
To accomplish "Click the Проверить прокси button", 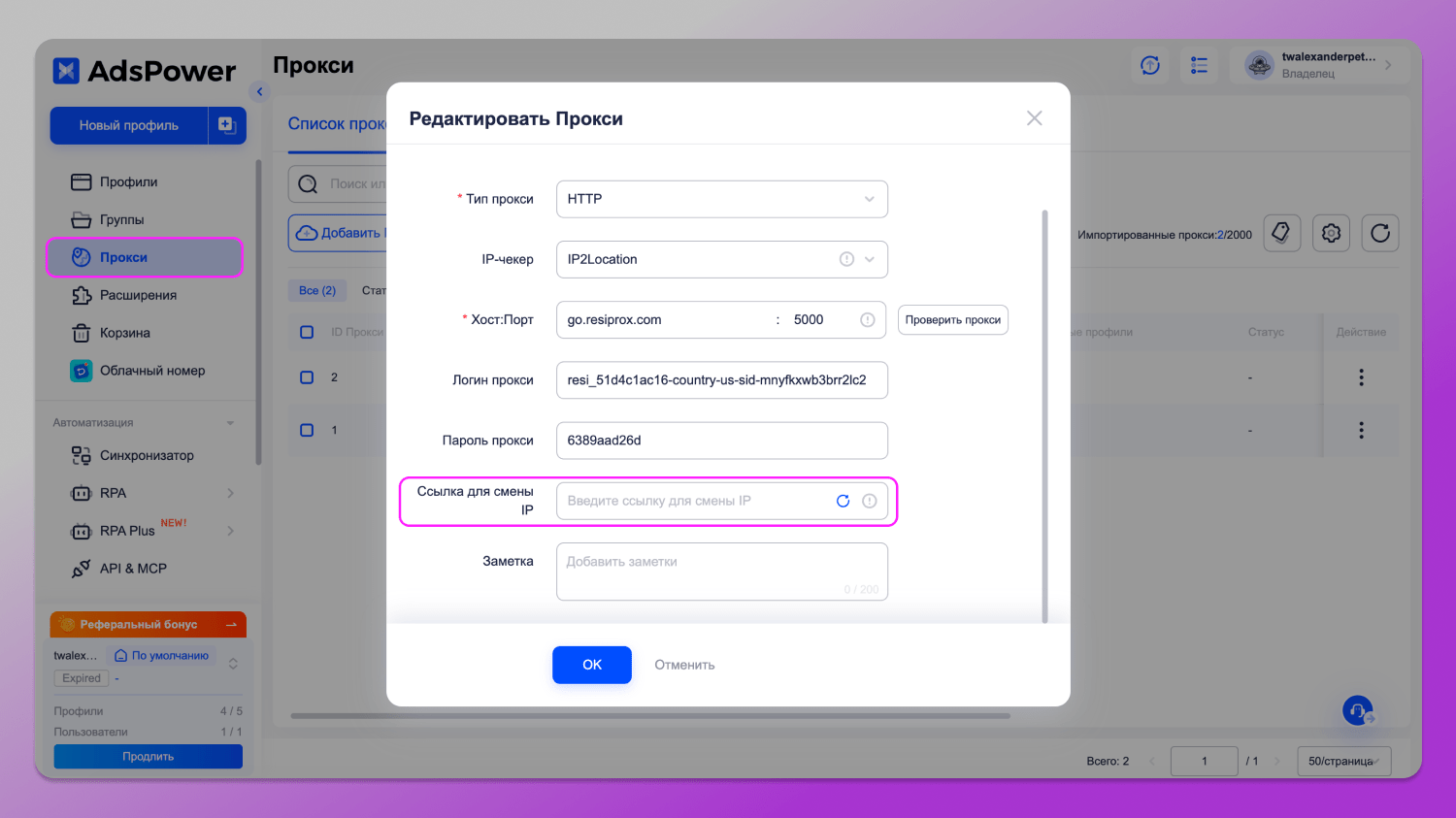I will (x=952, y=320).
